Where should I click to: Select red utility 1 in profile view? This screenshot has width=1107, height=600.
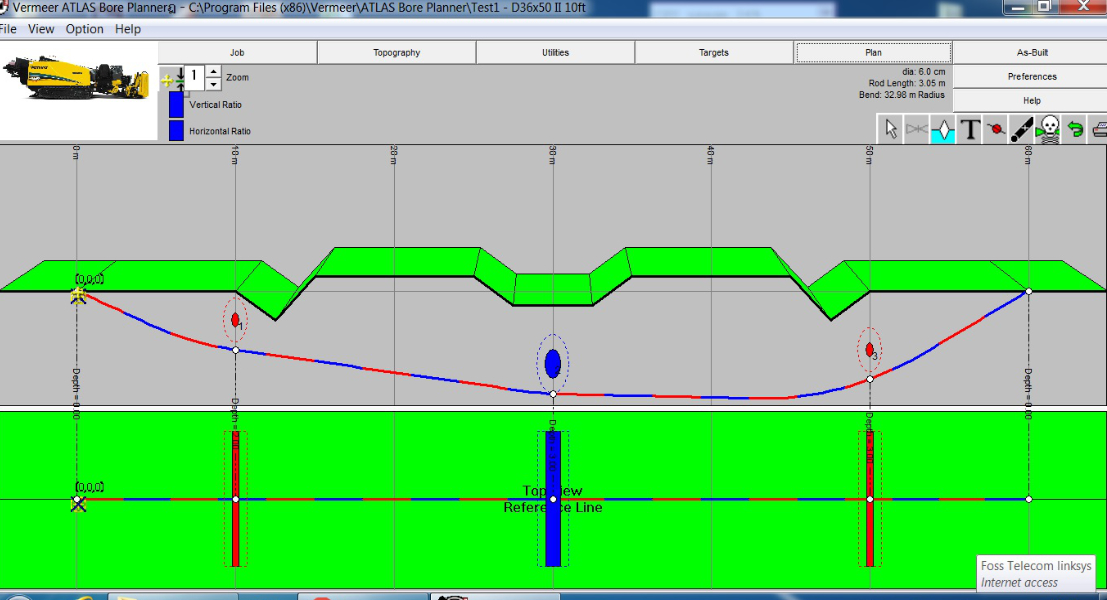point(235,320)
